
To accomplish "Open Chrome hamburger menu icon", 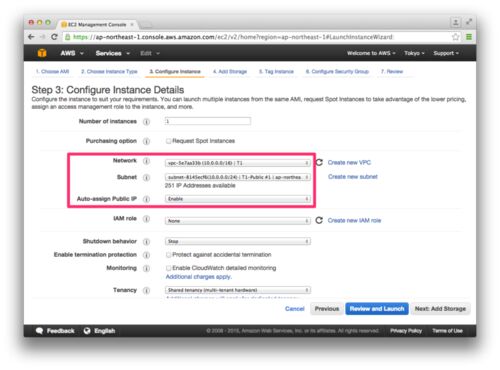I will pos(468,37).
